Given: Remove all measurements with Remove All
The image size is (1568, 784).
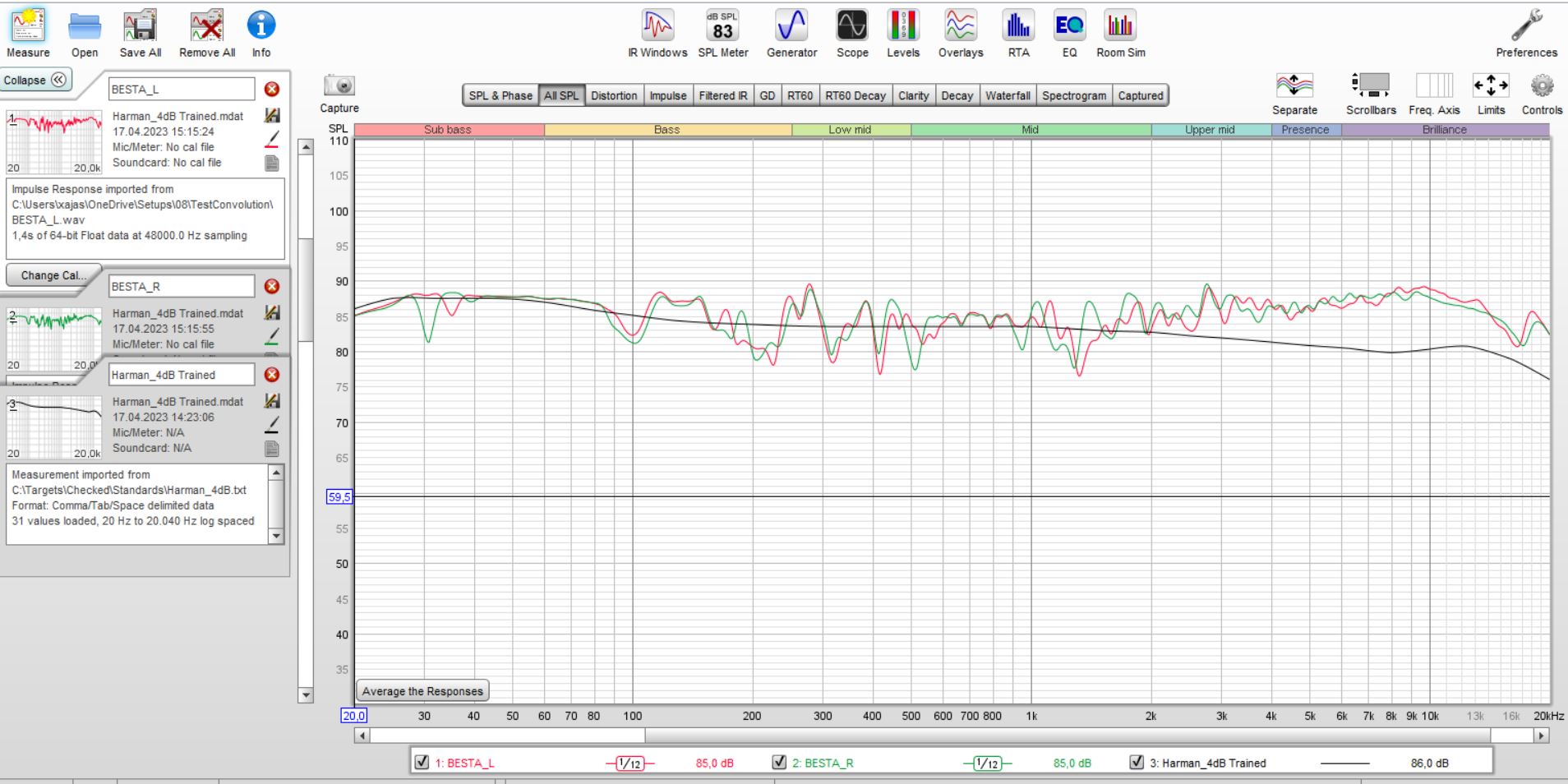Looking at the screenshot, I should (207, 34).
